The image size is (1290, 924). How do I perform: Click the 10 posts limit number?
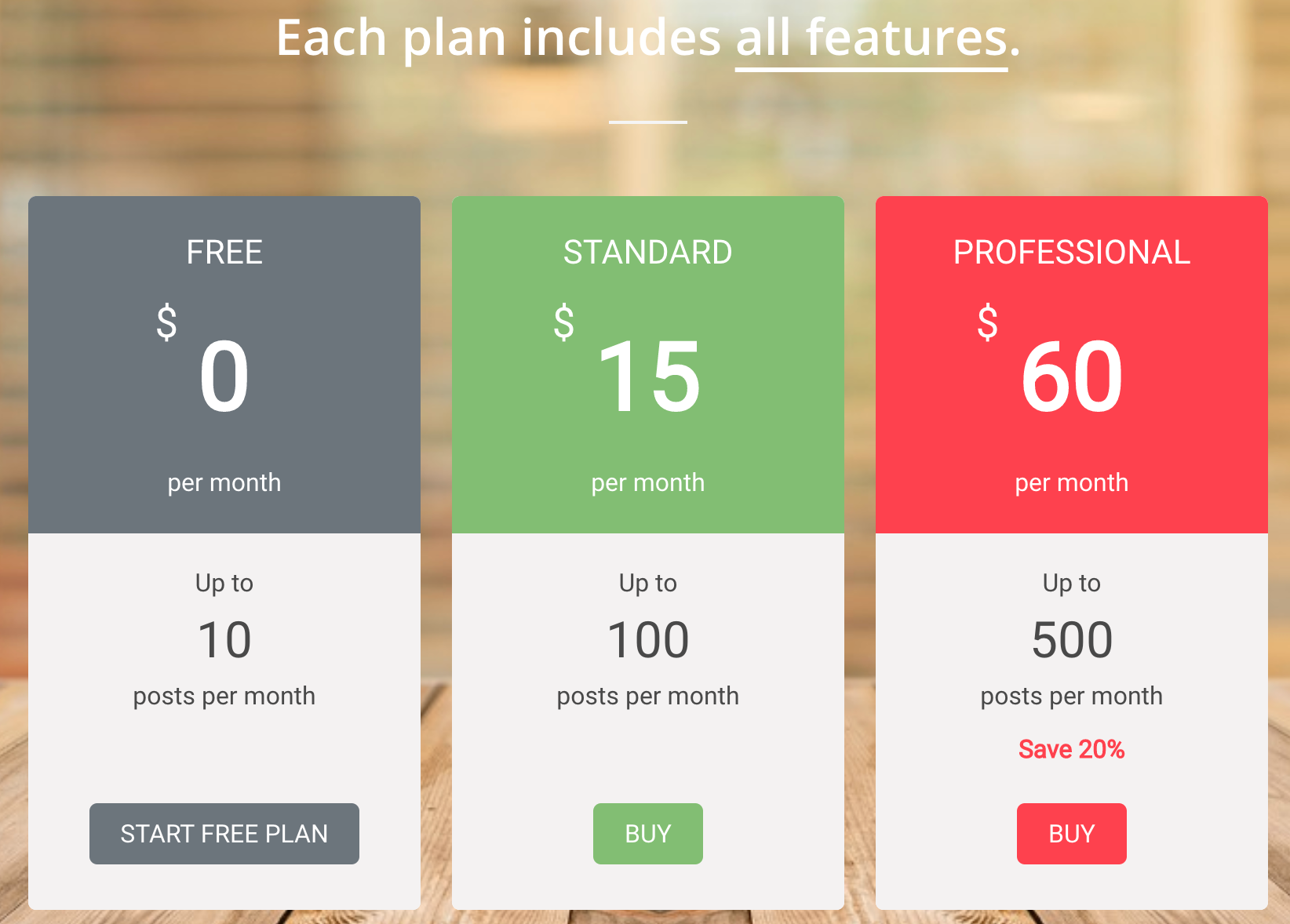coord(224,640)
